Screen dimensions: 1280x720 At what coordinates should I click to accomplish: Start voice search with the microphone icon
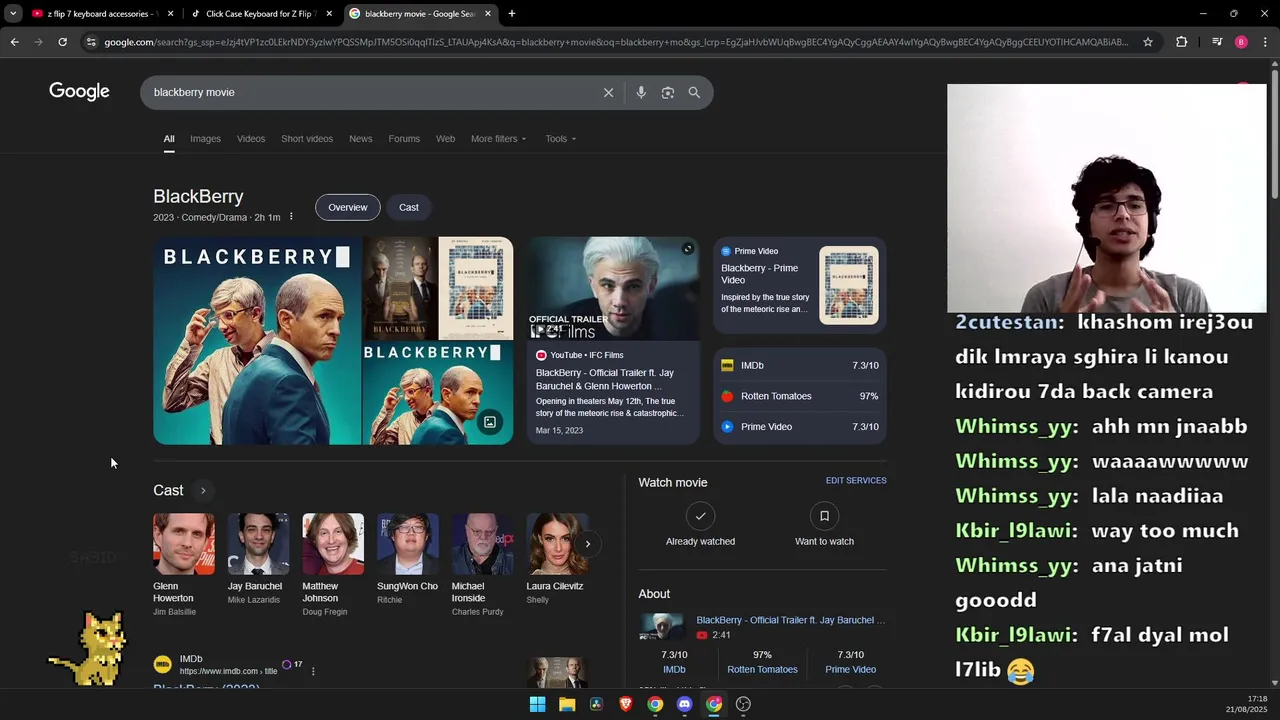coord(641,92)
